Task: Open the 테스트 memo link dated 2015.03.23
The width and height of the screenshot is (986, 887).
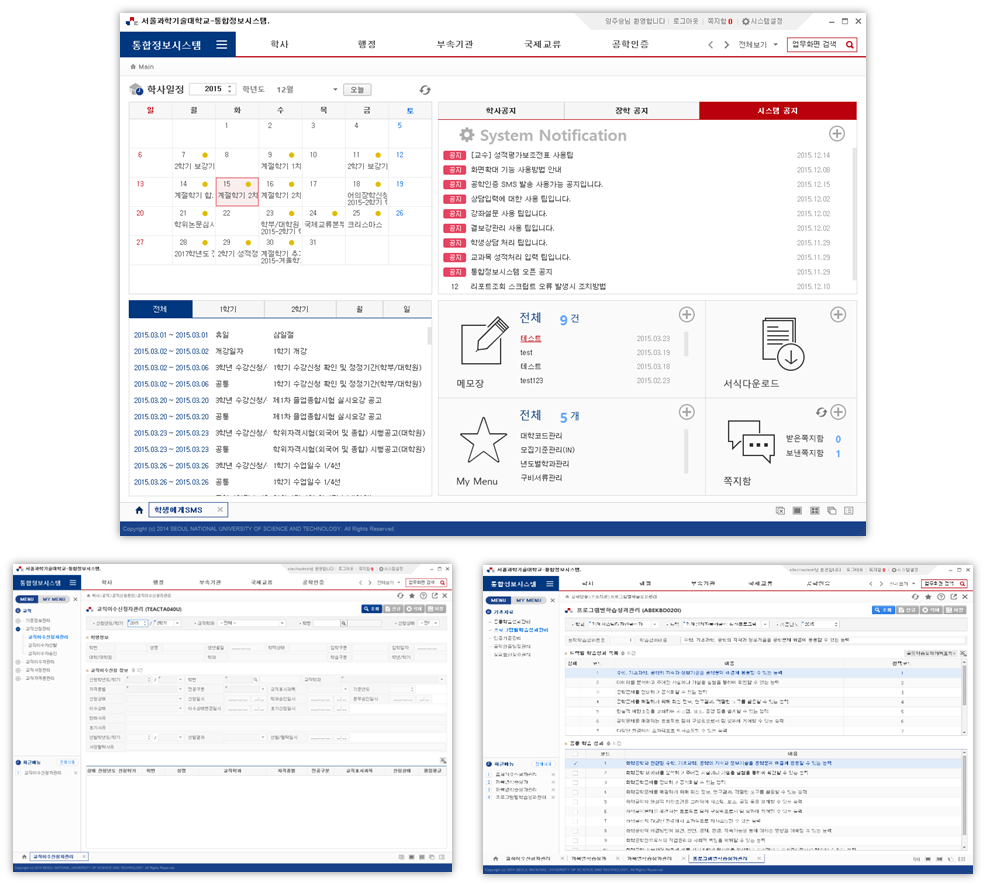Action: tap(531, 339)
